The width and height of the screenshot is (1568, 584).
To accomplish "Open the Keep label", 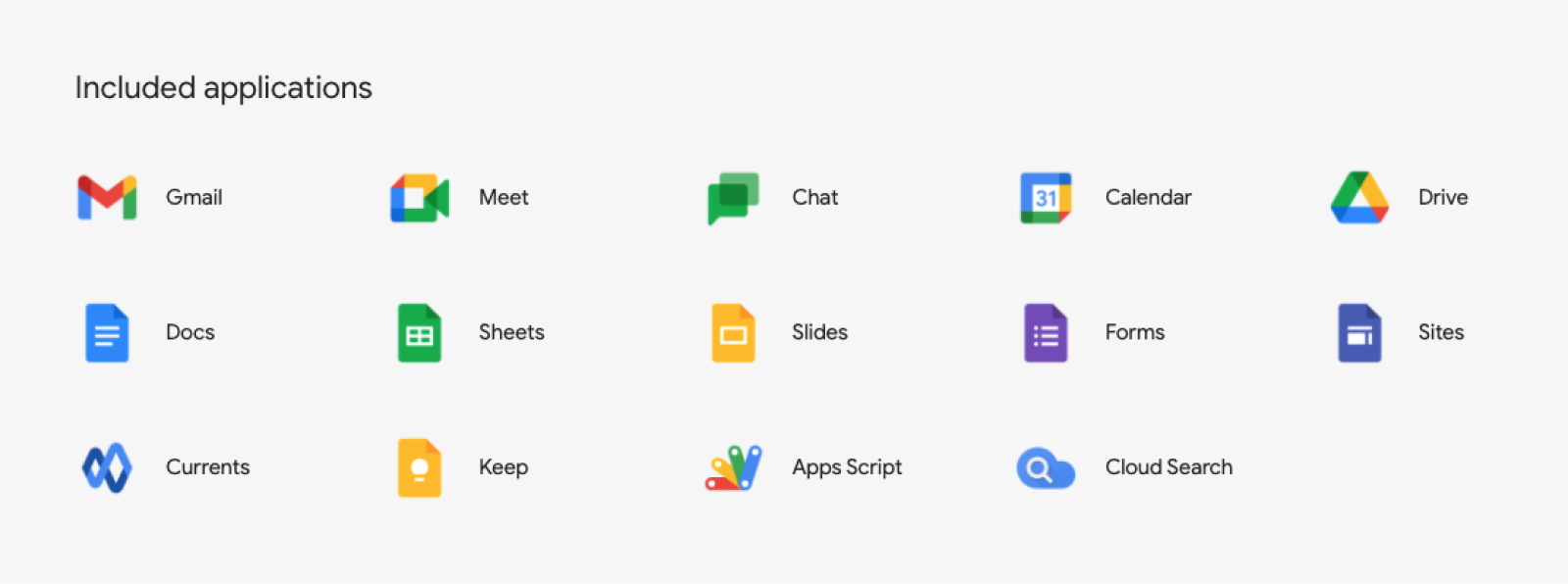I will point(504,467).
